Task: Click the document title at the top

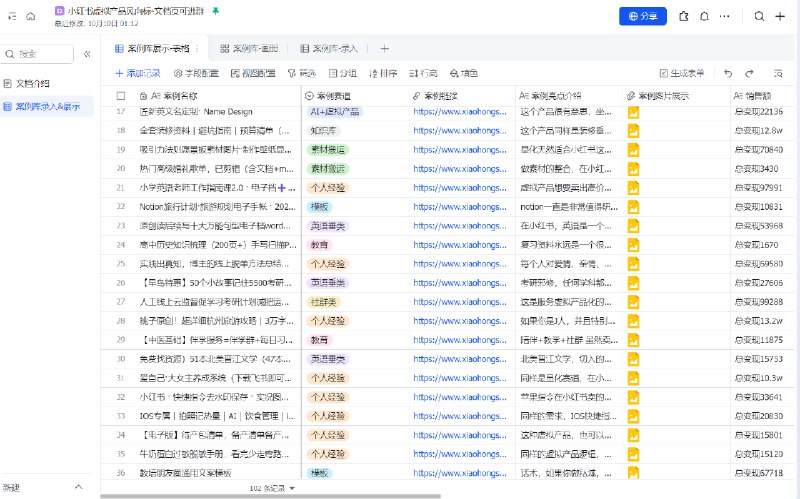Action: pyautogui.click(x=136, y=11)
